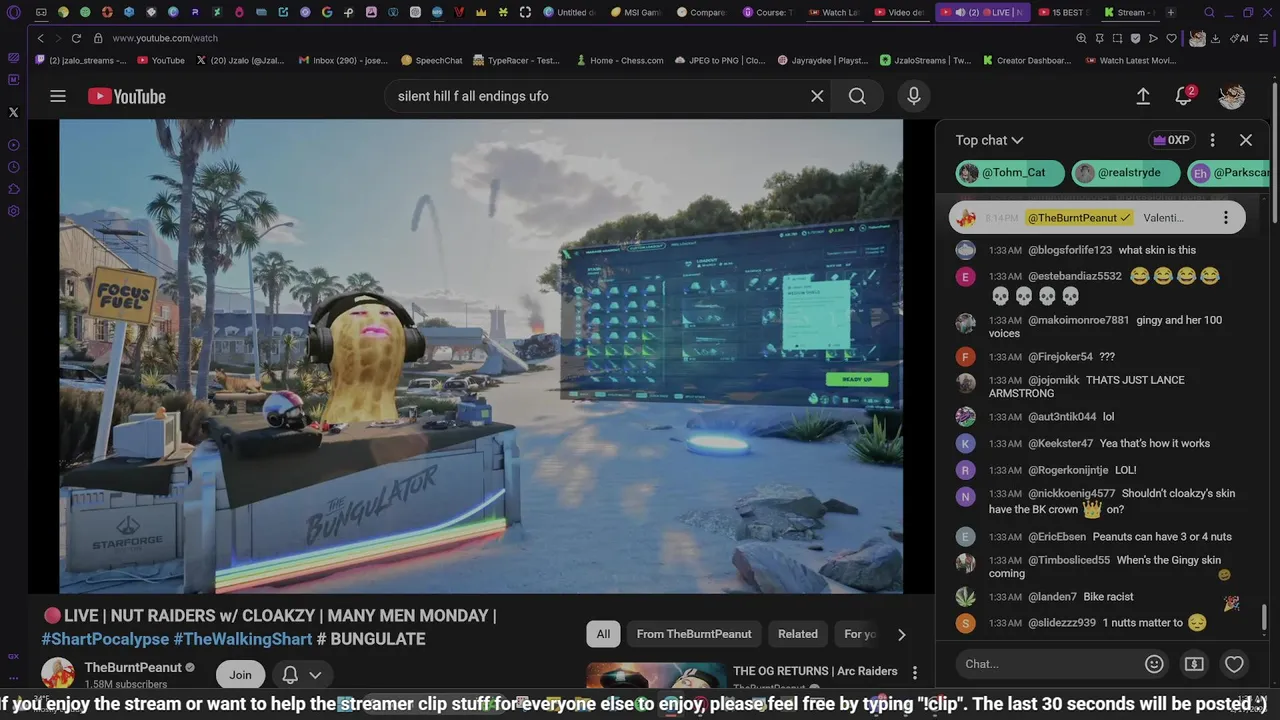
Task: Click the browser forward arrow
Action: point(58,38)
